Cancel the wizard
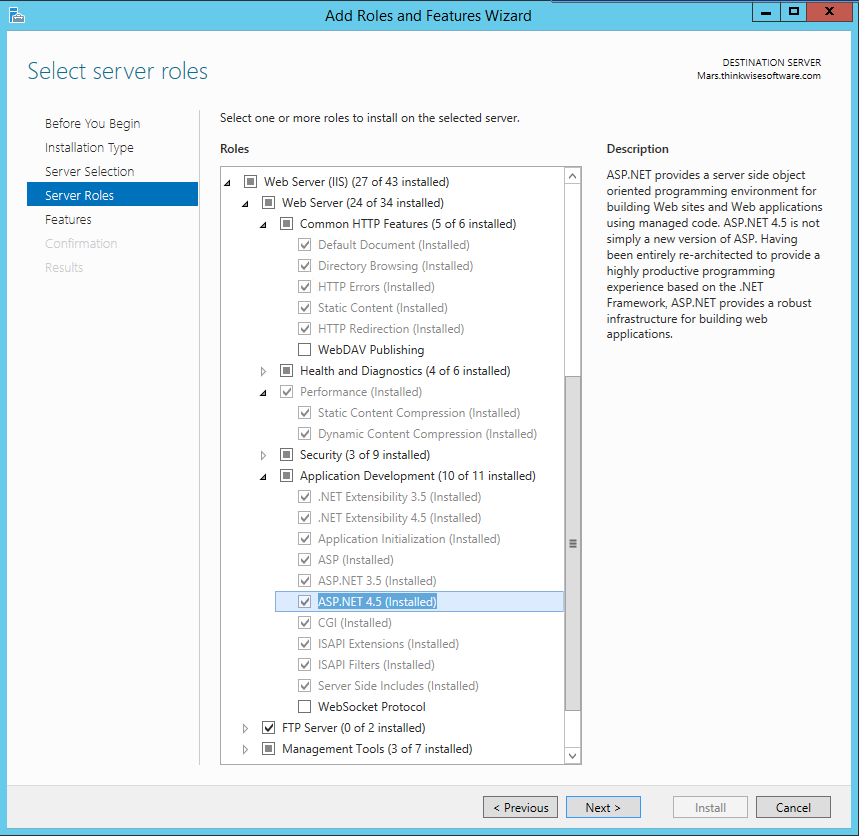 pos(793,807)
